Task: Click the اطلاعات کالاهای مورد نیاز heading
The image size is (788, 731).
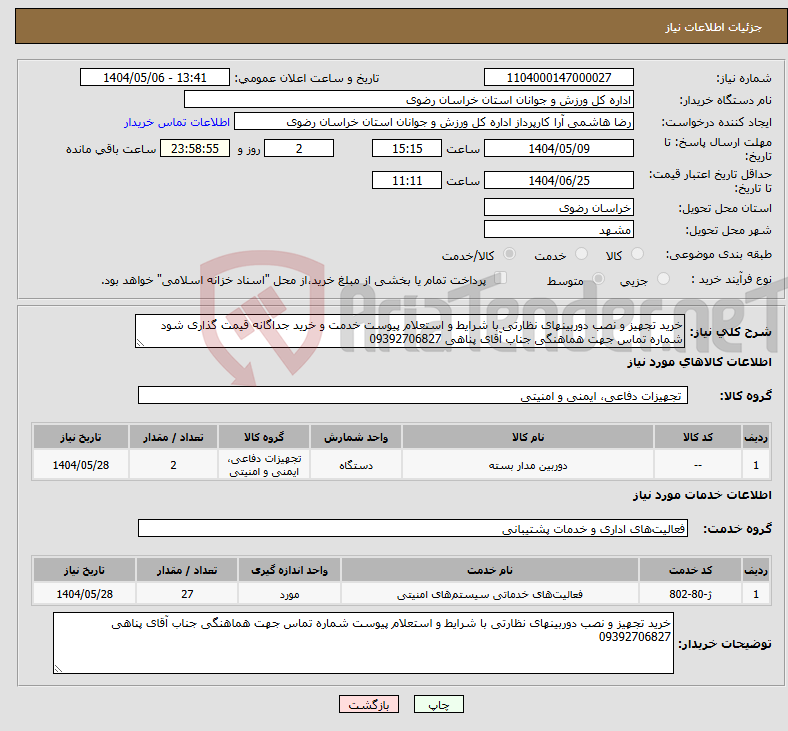Action: 699,362
